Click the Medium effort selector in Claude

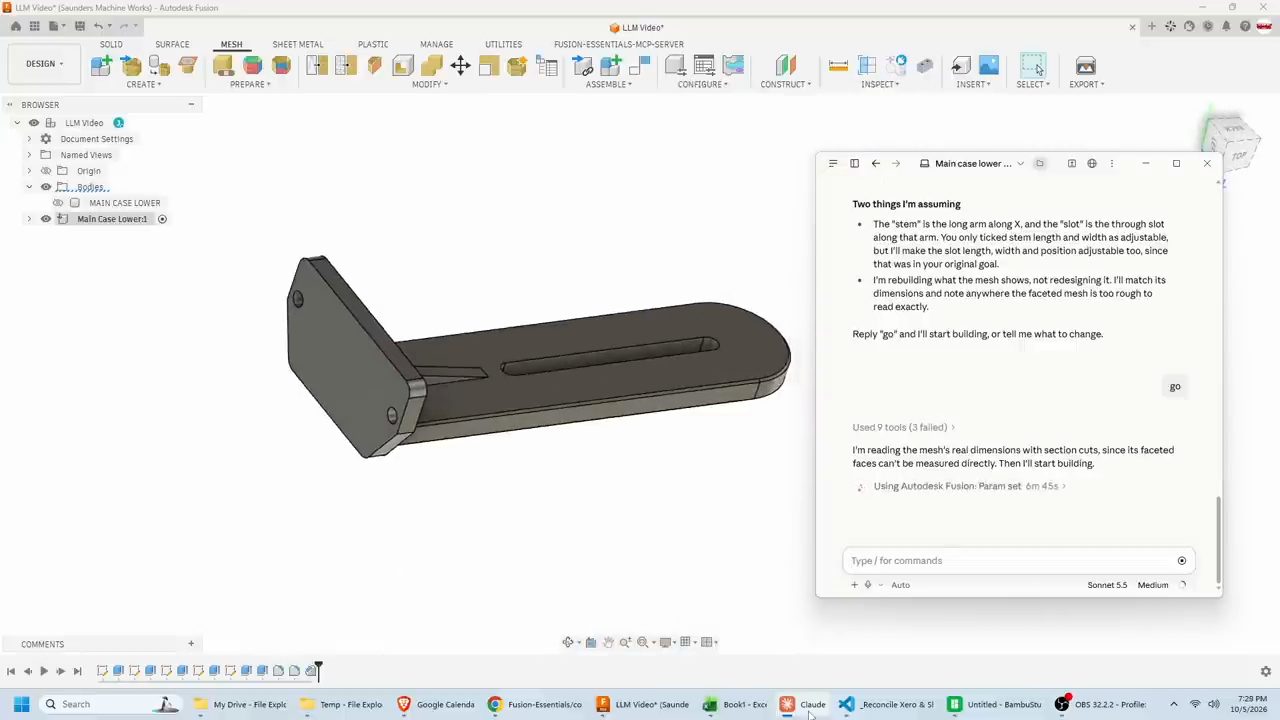1152,585
